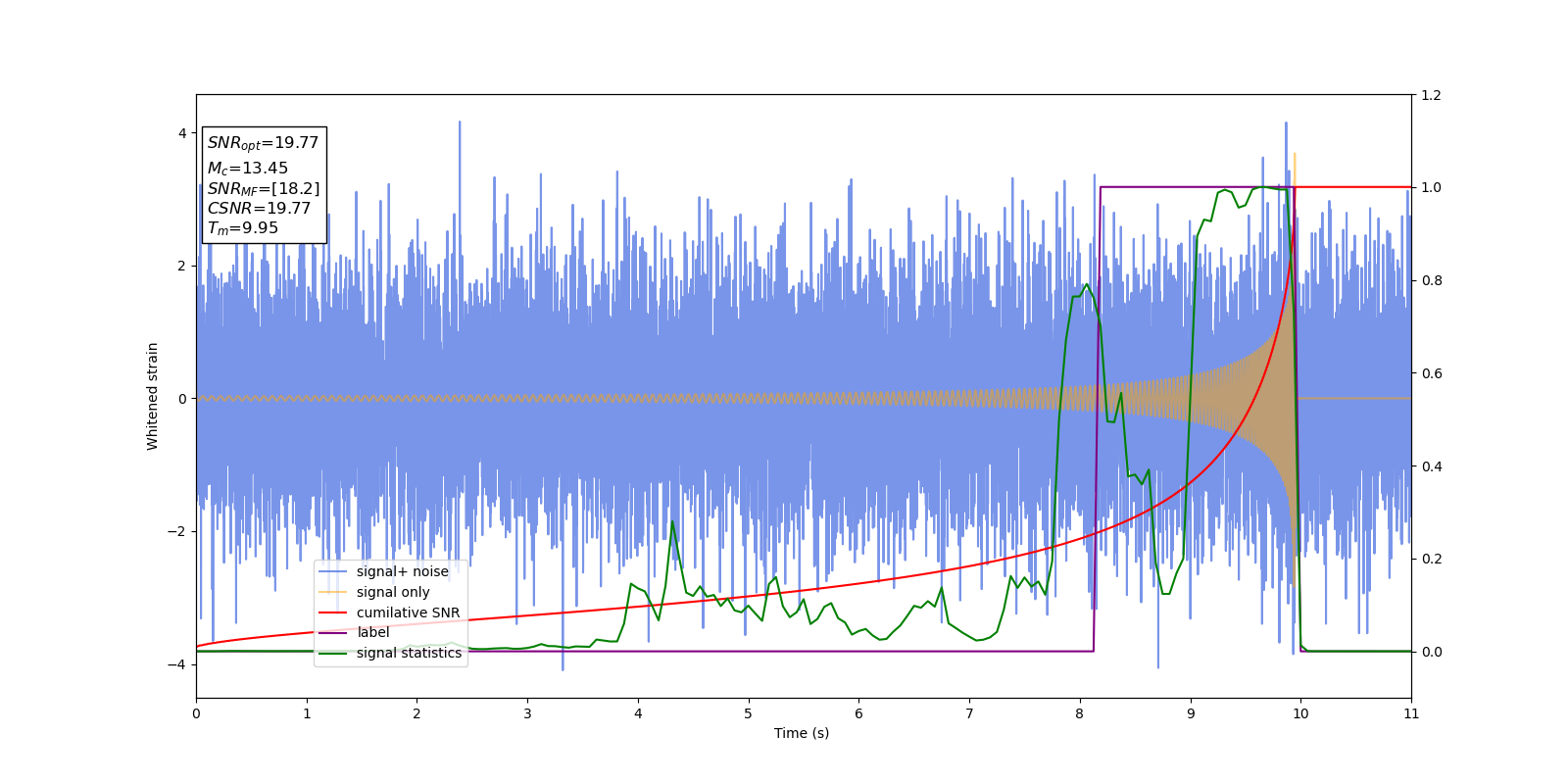Screen dimensions: 1568x784
Task: Click the right y-axis tick label 1.0
Action: [1431, 188]
